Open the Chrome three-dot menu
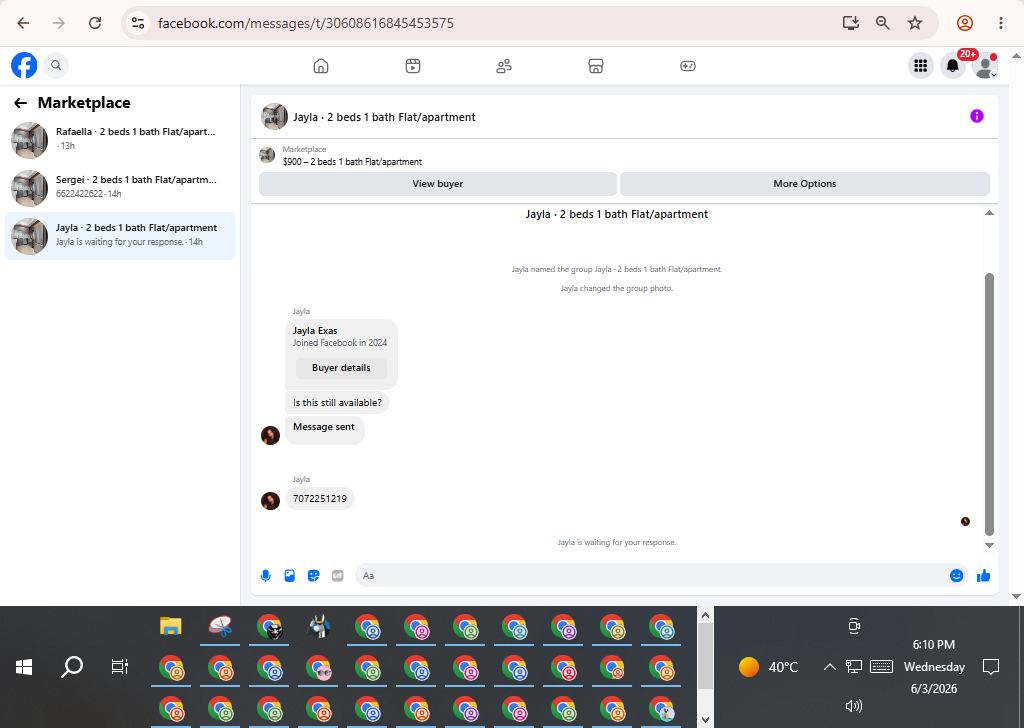 1000,23
